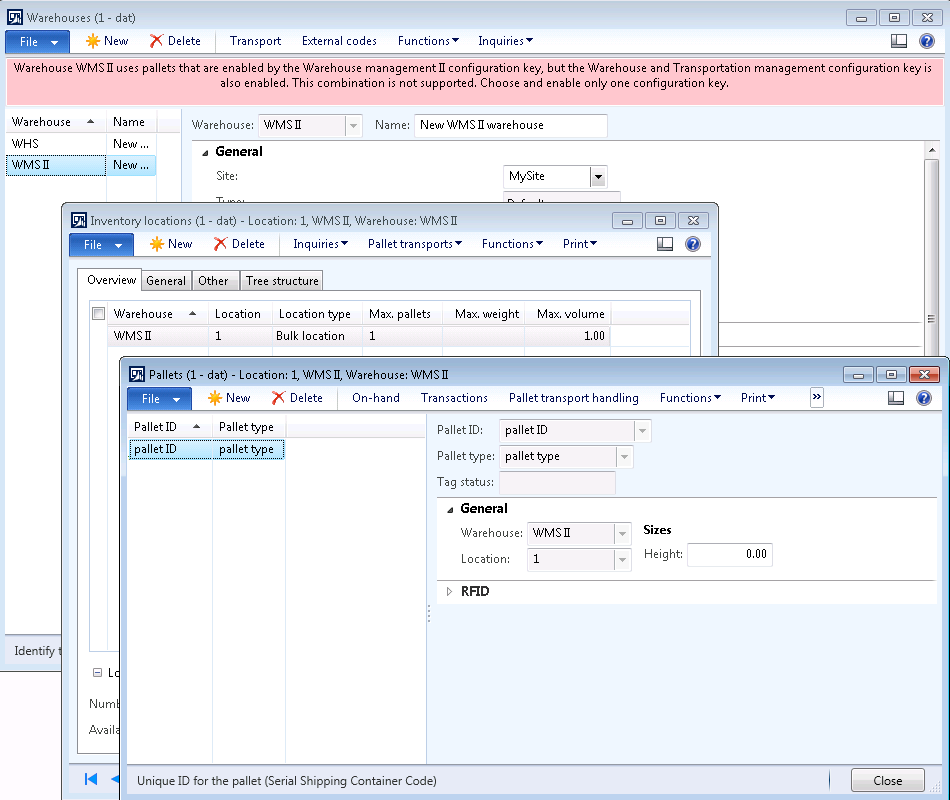Collapse the General section in Pallets
Screen dimensions: 950x800
point(450,509)
